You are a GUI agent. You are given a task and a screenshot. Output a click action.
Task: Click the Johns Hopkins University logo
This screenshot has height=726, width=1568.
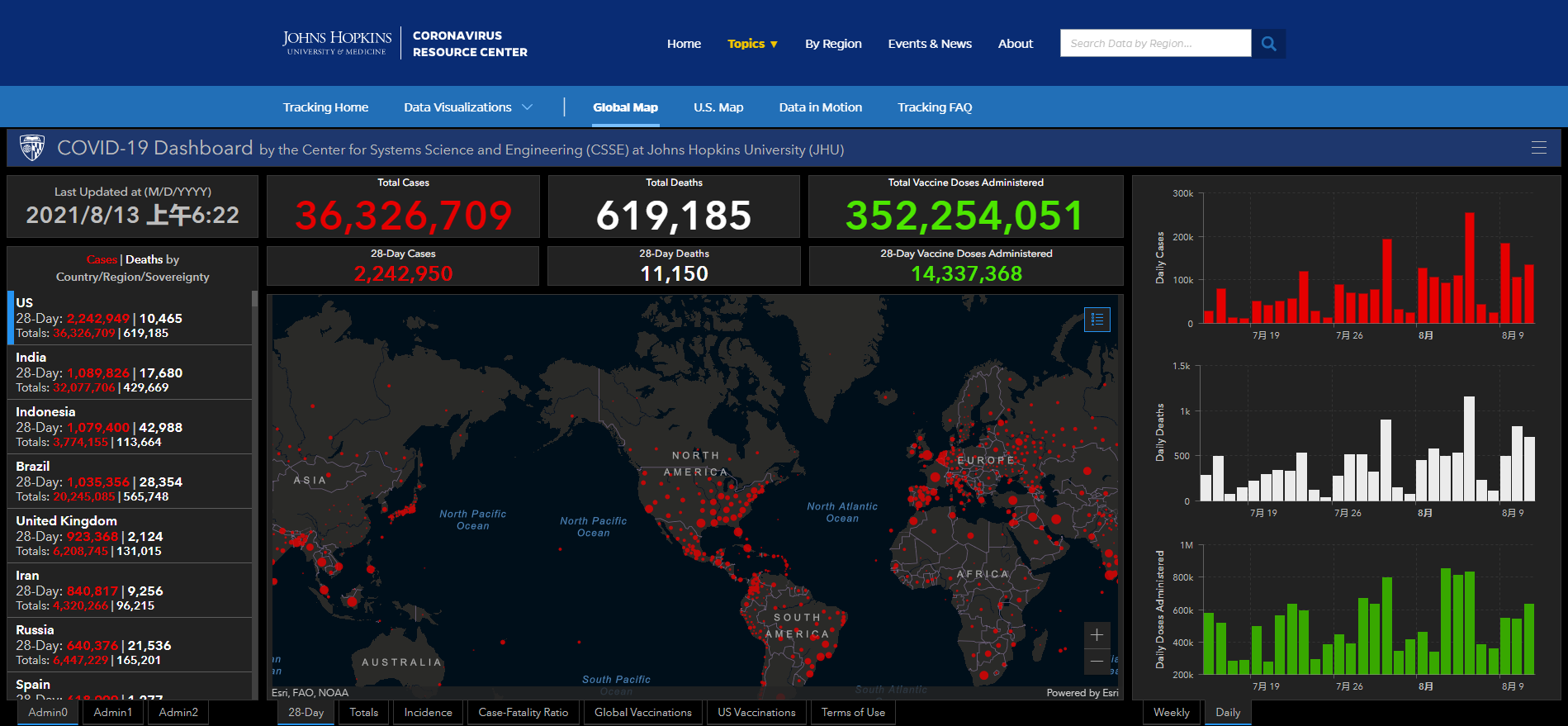[x=337, y=43]
